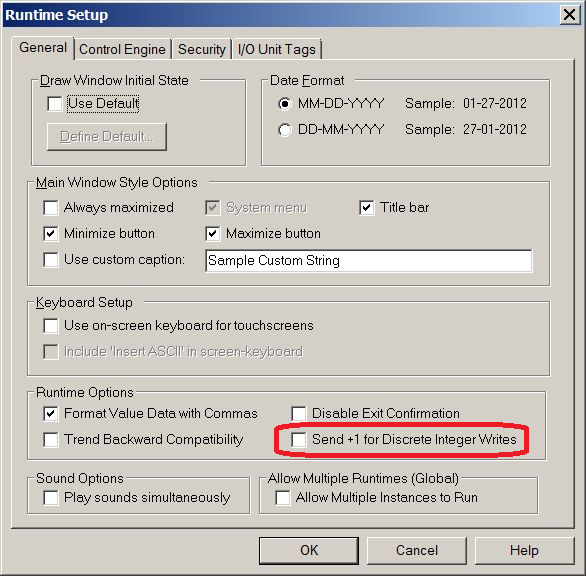This screenshot has width=586, height=576.
Task: Click the OK button
Action: coord(309,551)
